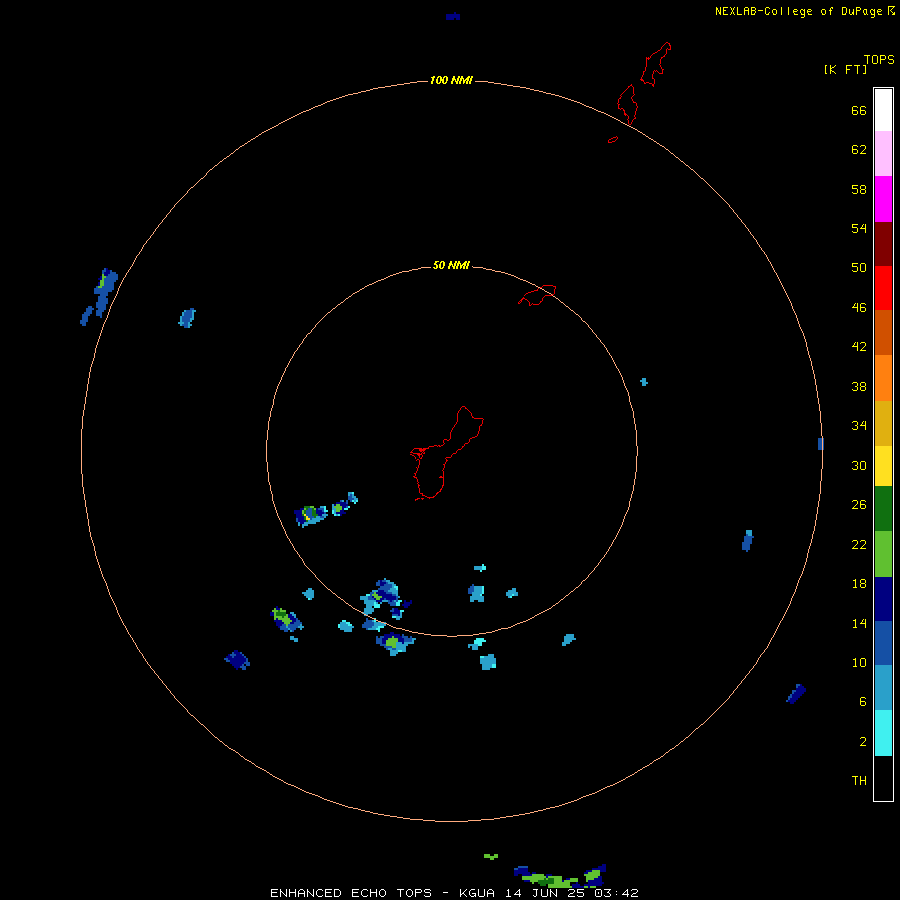The width and height of the screenshot is (900, 900).
Task: Click the 'TOPS' legend title
Action: coord(879,59)
